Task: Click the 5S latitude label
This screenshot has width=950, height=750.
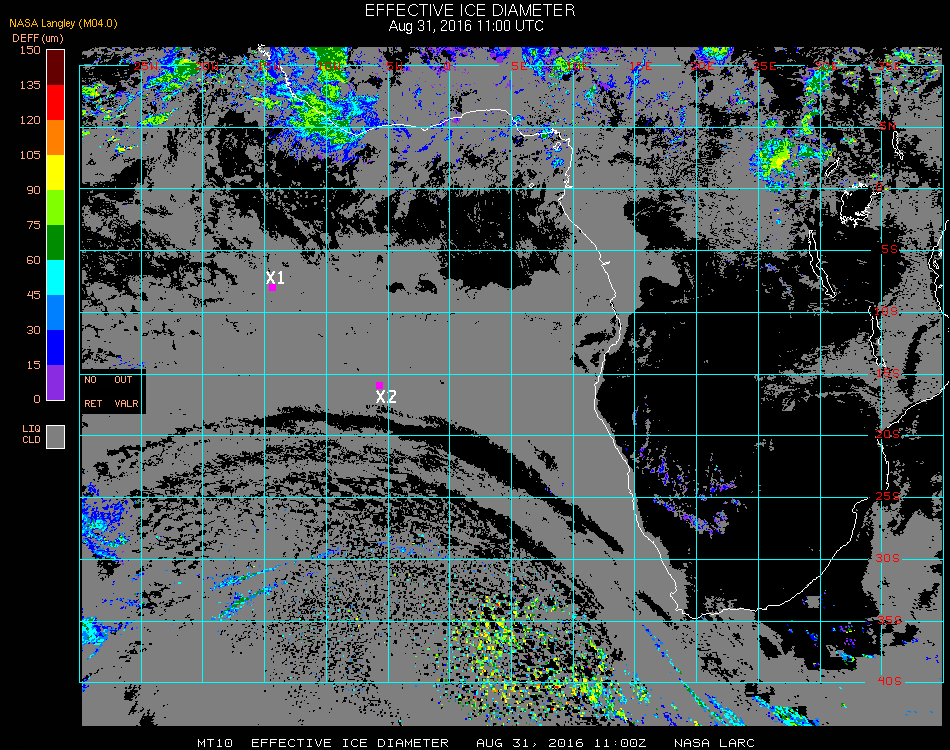Action: (x=889, y=249)
